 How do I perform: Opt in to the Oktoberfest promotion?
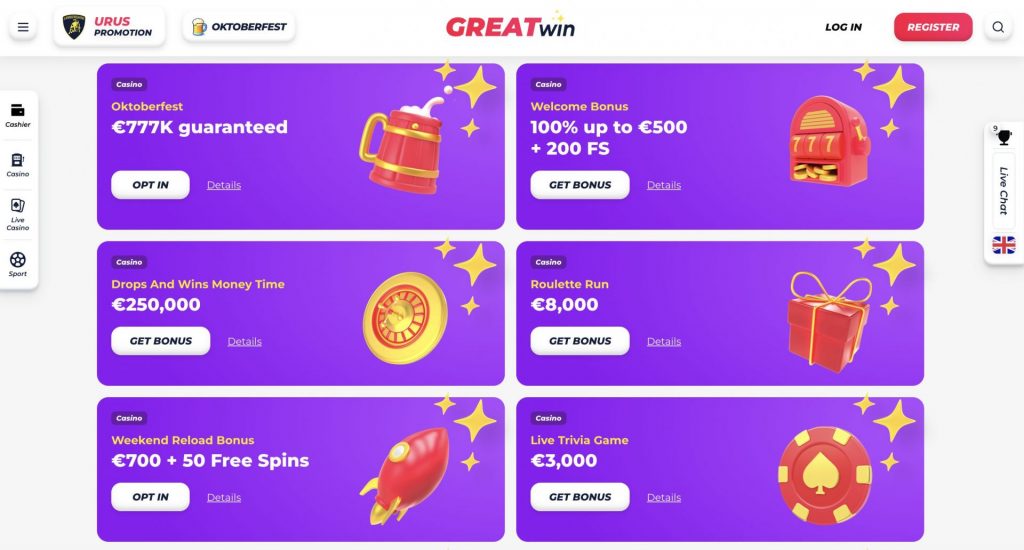150,185
